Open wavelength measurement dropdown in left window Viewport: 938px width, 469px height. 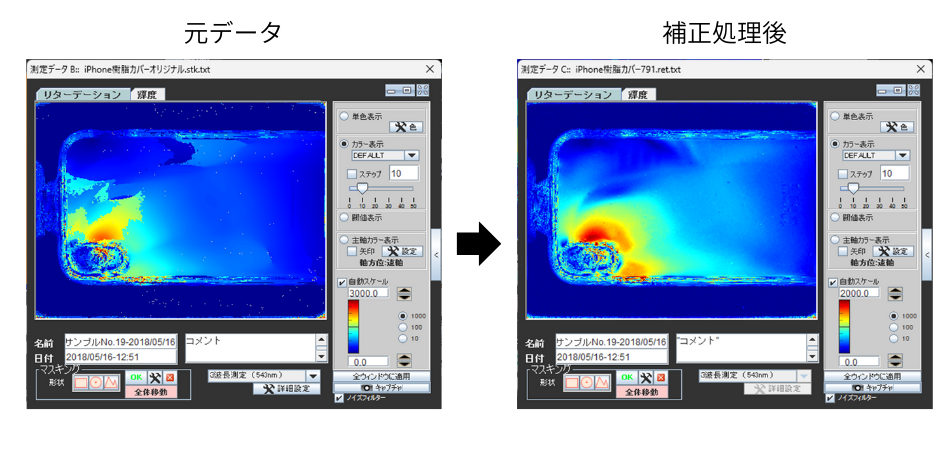(313, 376)
